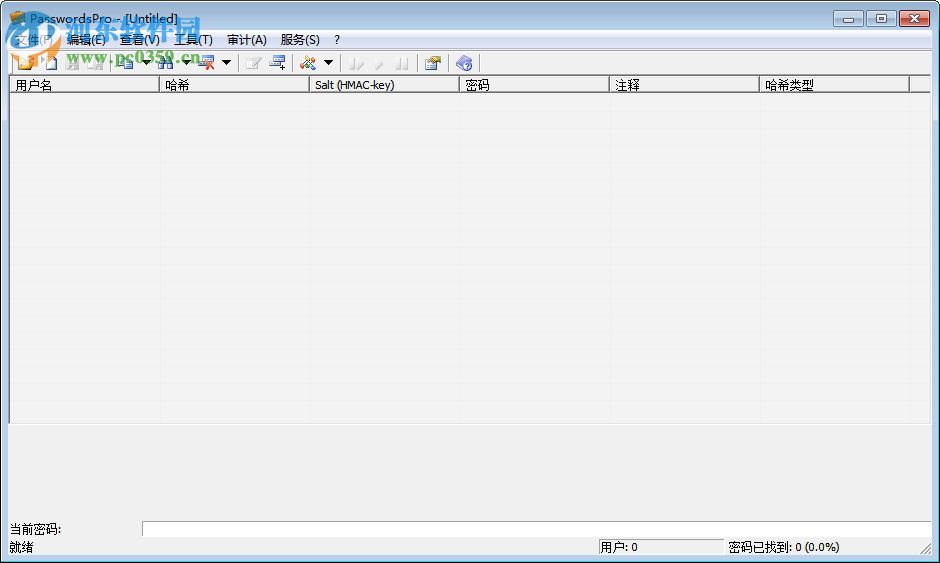Click the 用户: 0 status panel
The height and width of the screenshot is (563, 940).
click(x=661, y=547)
